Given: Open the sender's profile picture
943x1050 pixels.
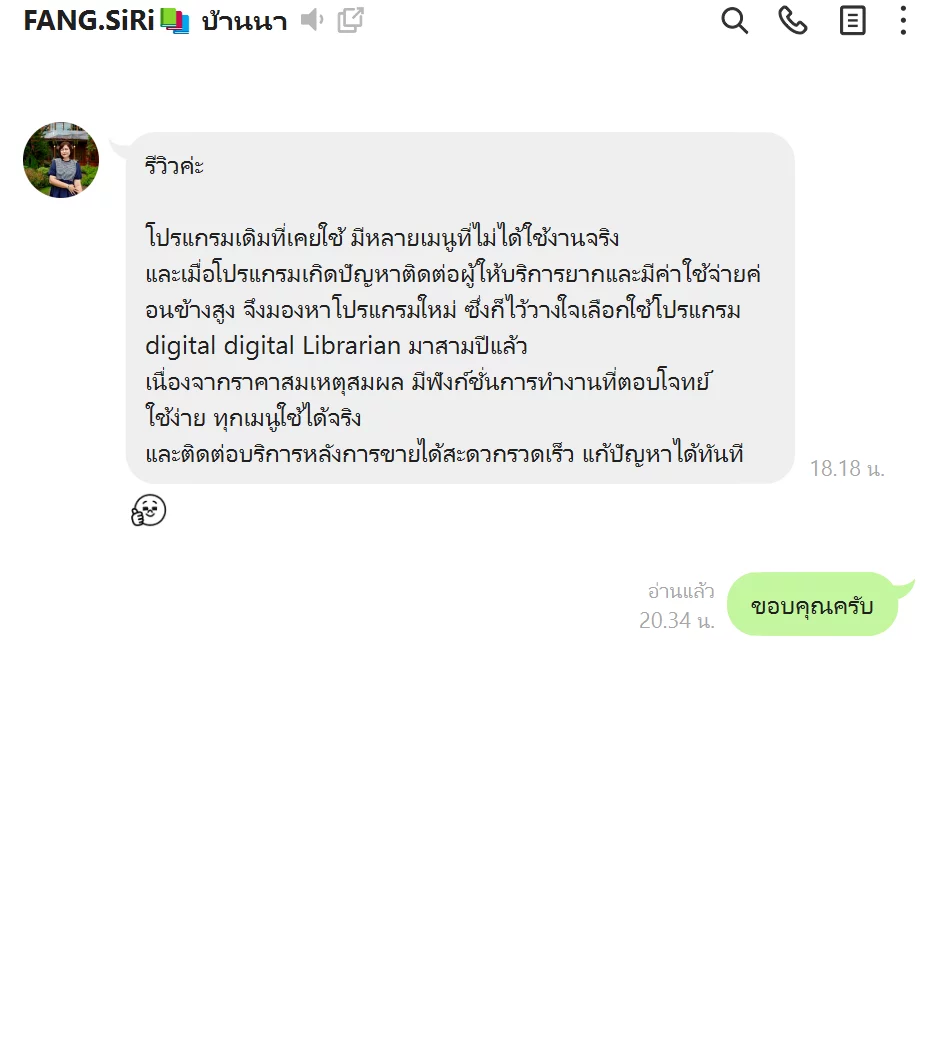Looking at the screenshot, I should (61, 160).
